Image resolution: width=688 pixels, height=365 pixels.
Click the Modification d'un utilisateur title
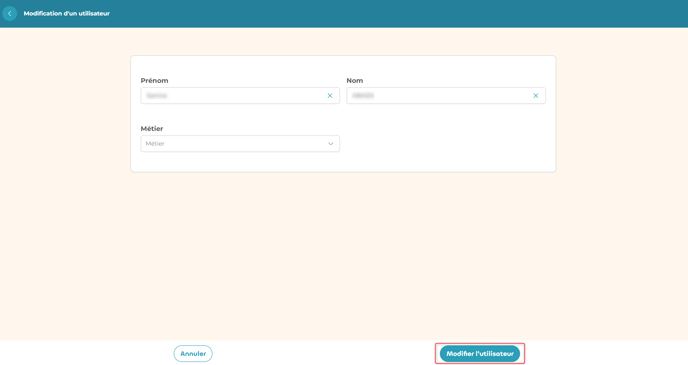(x=67, y=14)
